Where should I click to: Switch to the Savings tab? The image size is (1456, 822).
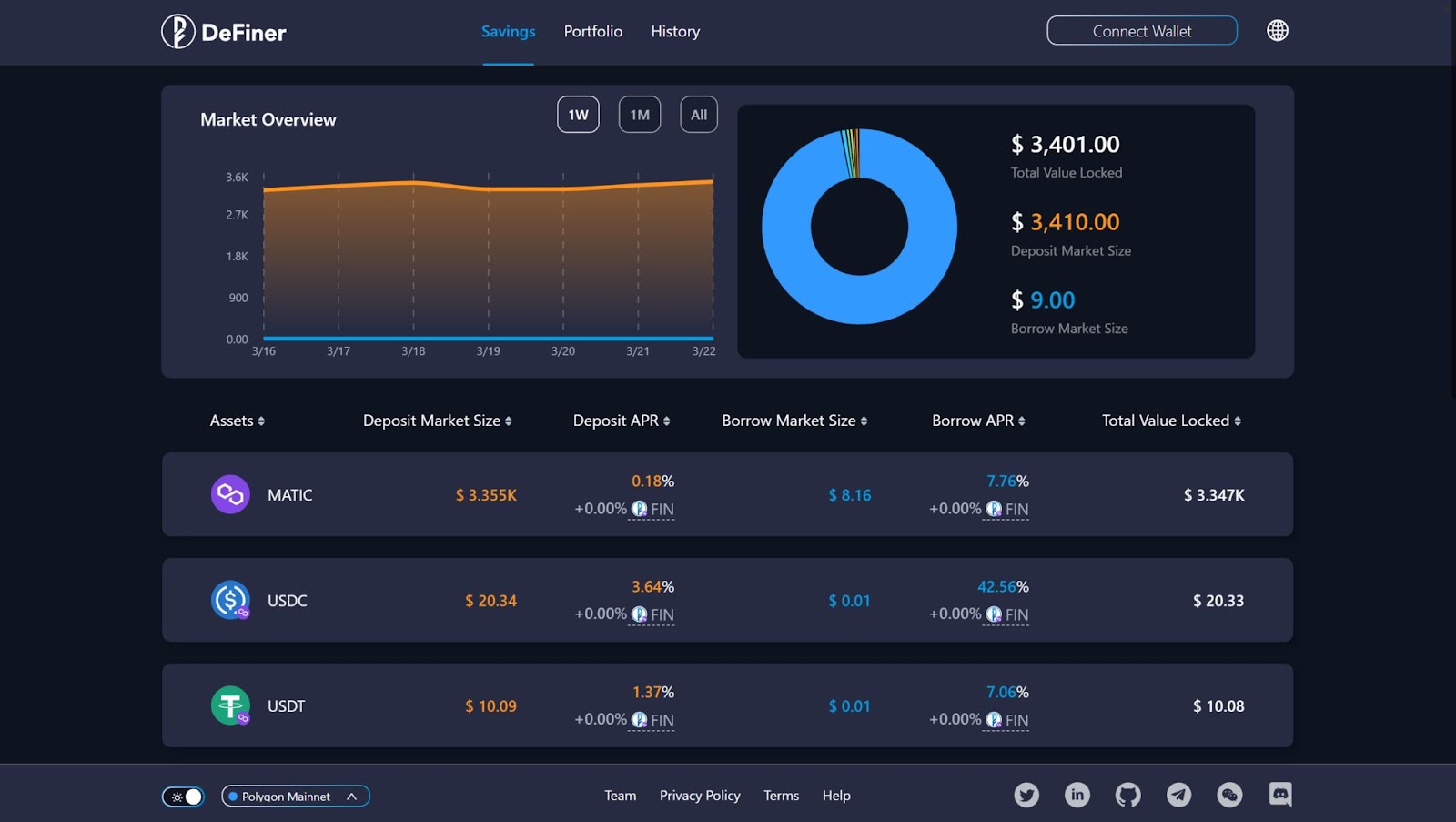[508, 32]
